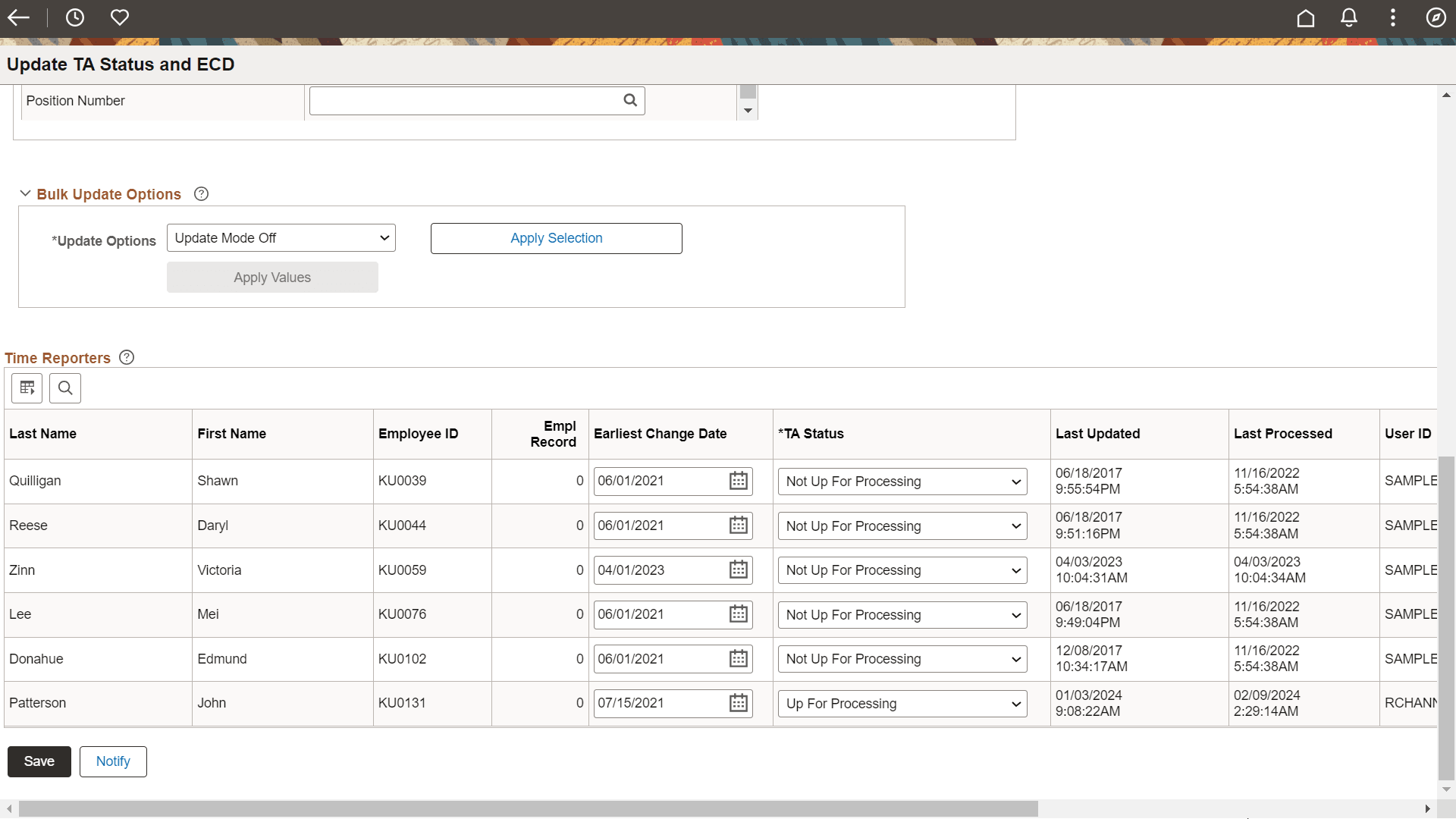Screen dimensions: 1456x819
Task: Click the back arrow navigation icon
Action: click(18, 17)
